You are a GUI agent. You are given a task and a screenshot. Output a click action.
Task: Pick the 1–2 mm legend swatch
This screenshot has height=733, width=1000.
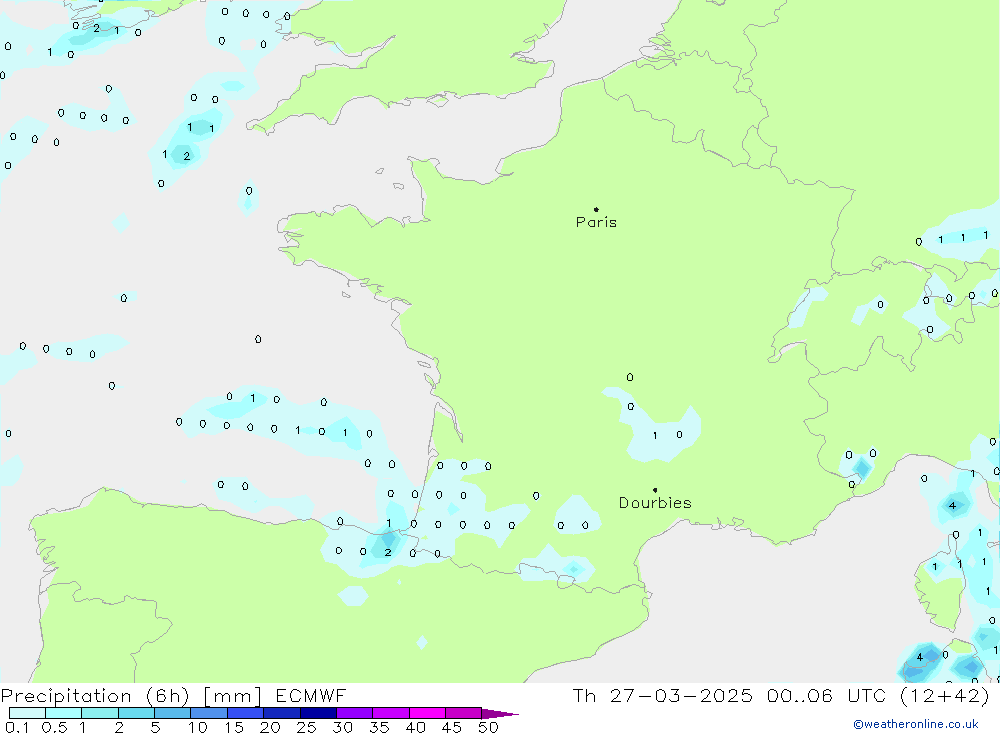[x=100, y=713]
